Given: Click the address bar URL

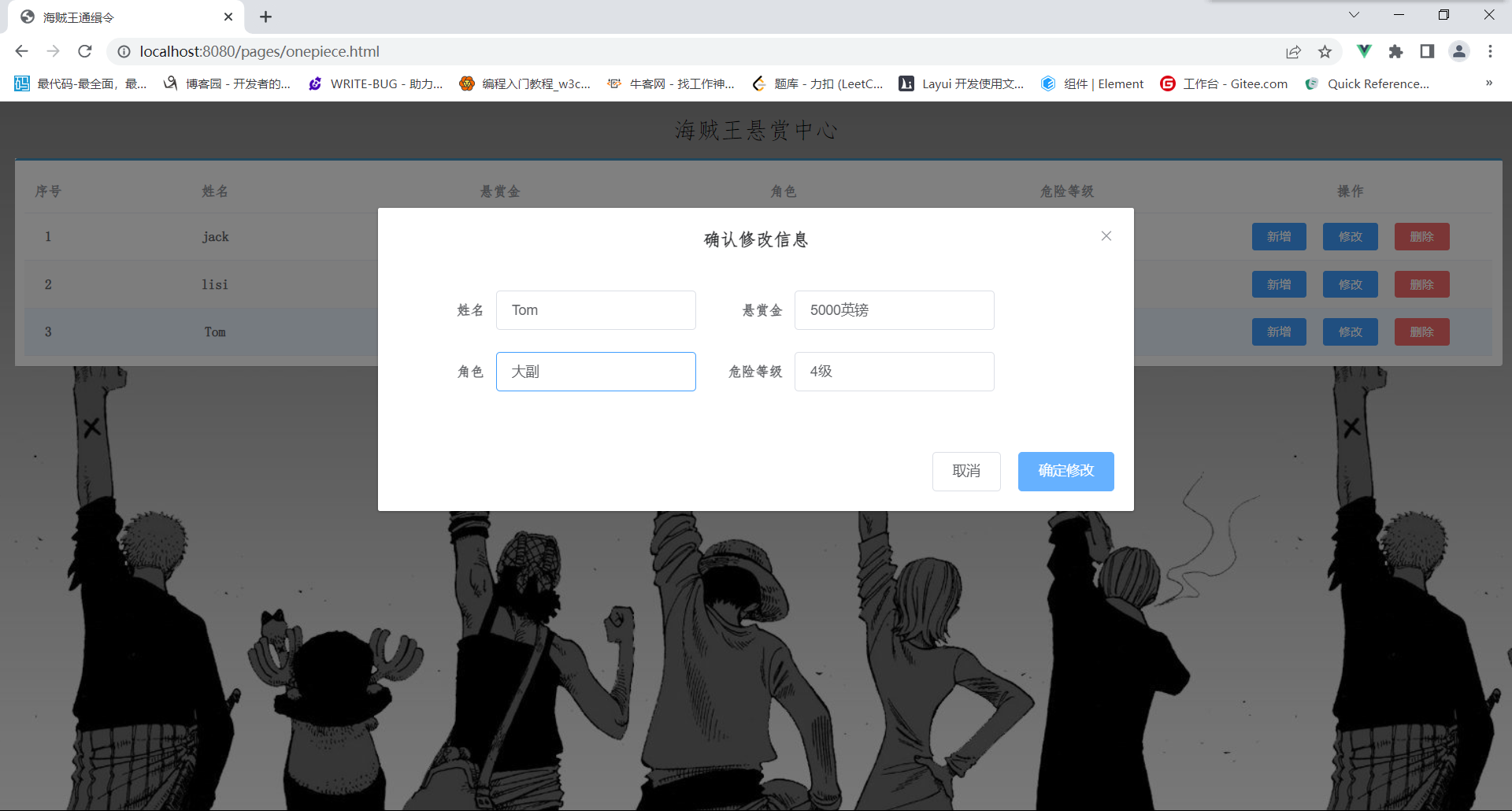Looking at the screenshot, I should coord(260,51).
